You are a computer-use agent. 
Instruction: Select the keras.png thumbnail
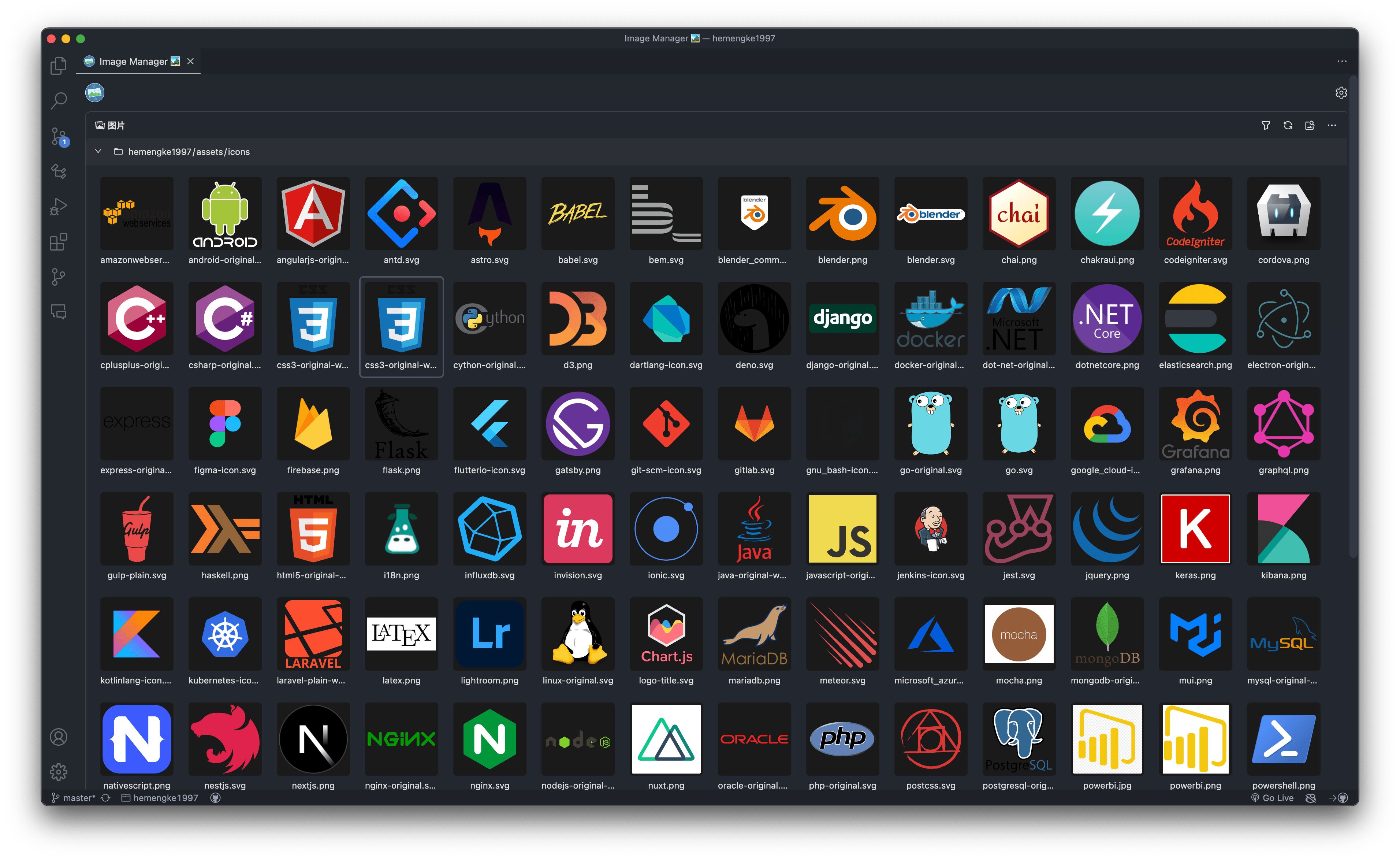(x=1195, y=529)
